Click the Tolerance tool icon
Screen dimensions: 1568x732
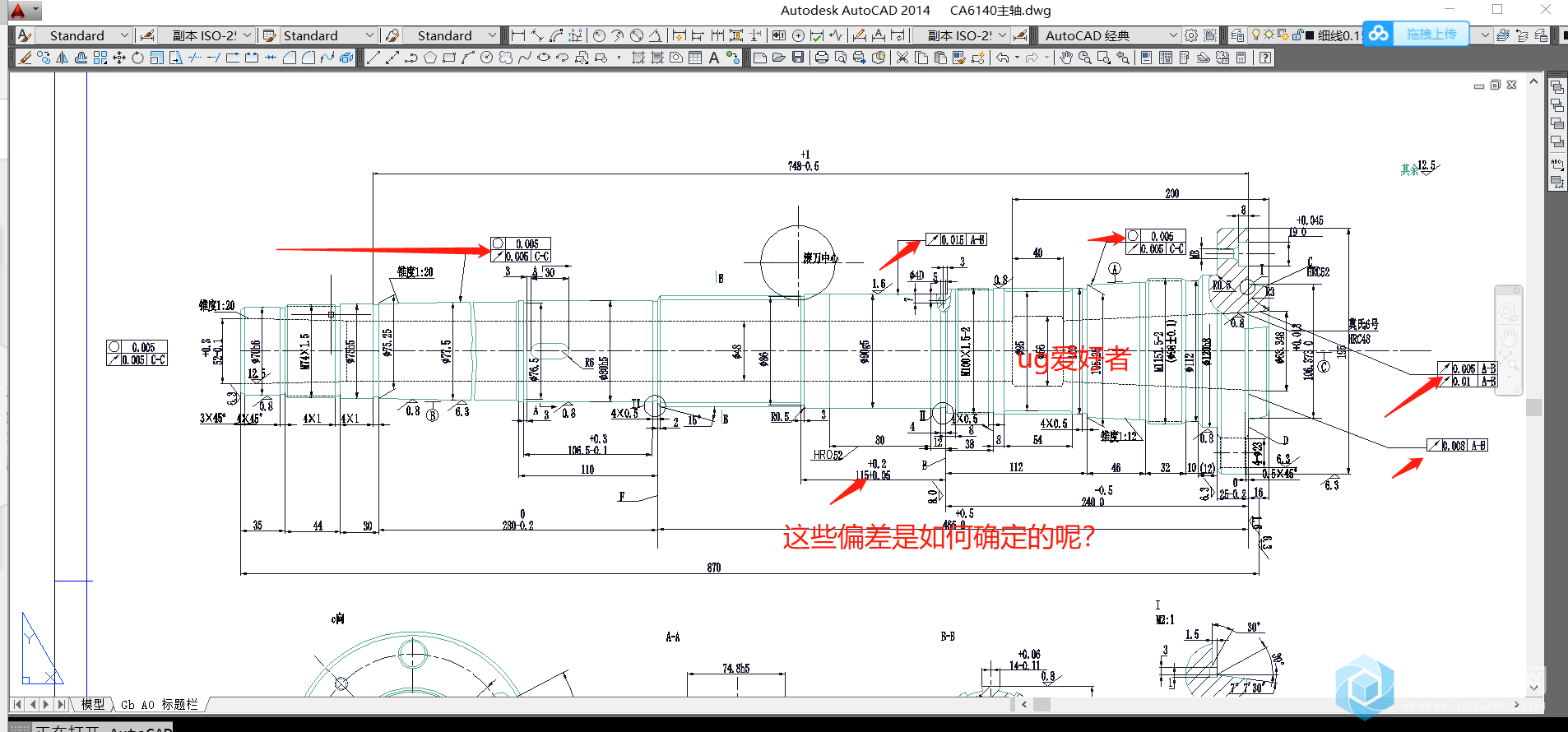pyautogui.click(x=779, y=35)
